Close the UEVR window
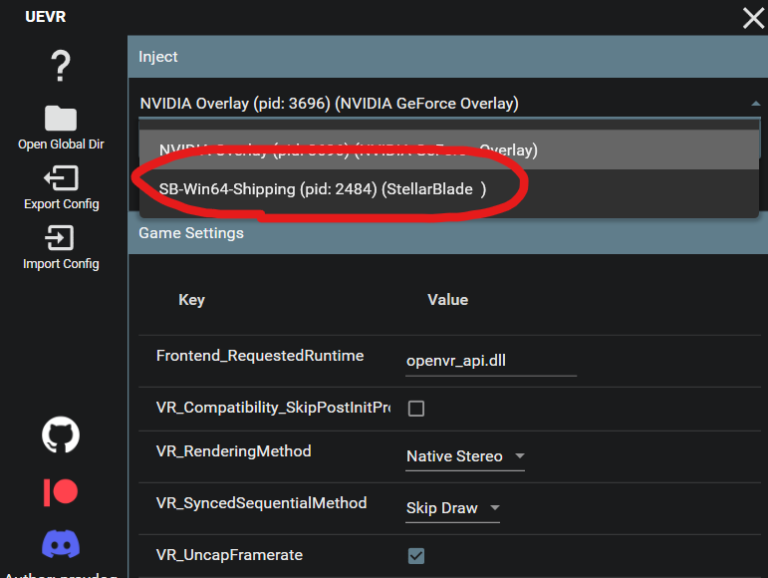This screenshot has height=578, width=768. click(x=752, y=18)
